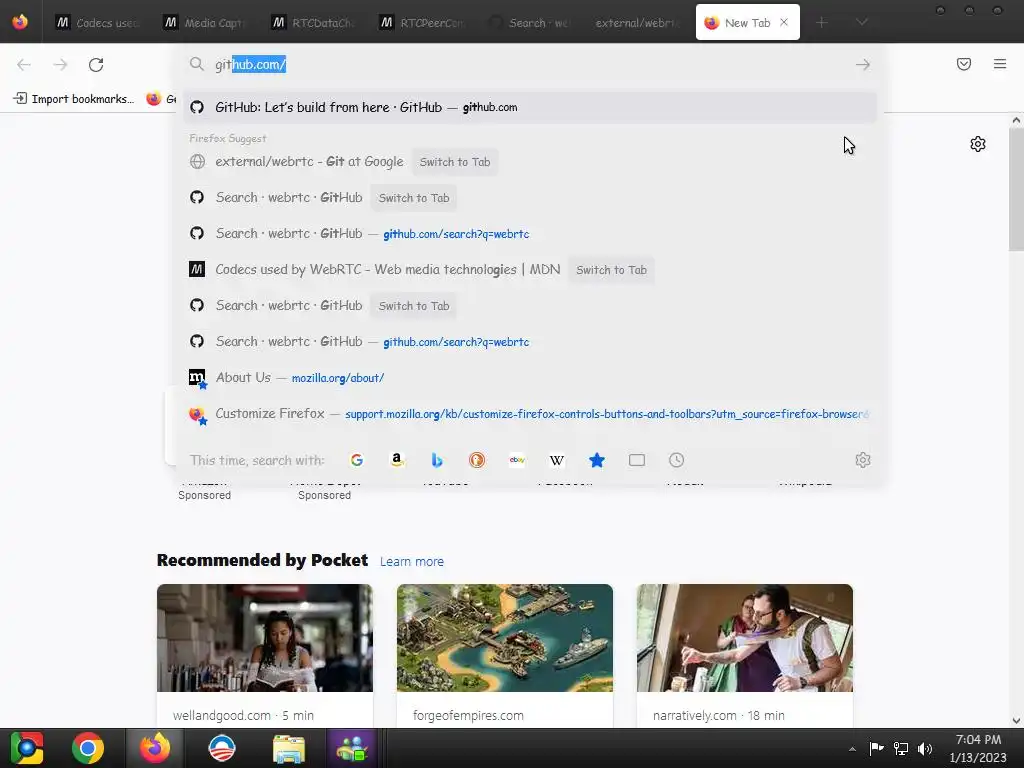Click the Firefox taskbar icon
The image size is (1024, 768).
coord(155,748)
